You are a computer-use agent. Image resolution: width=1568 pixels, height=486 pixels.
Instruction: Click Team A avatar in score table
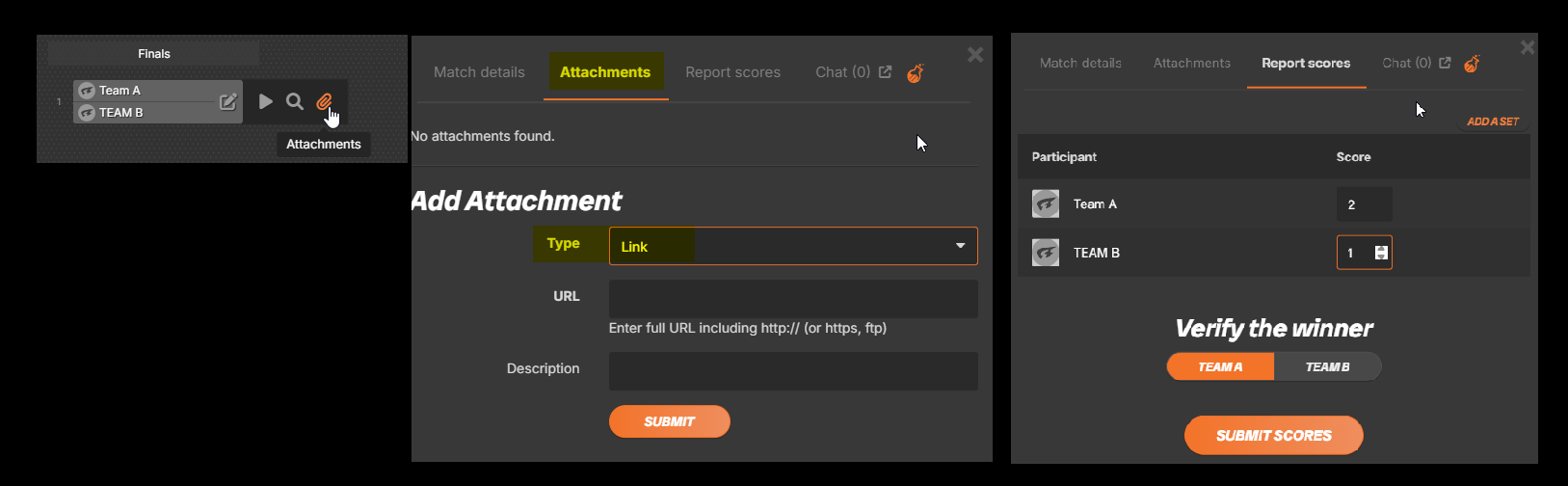click(x=1046, y=203)
